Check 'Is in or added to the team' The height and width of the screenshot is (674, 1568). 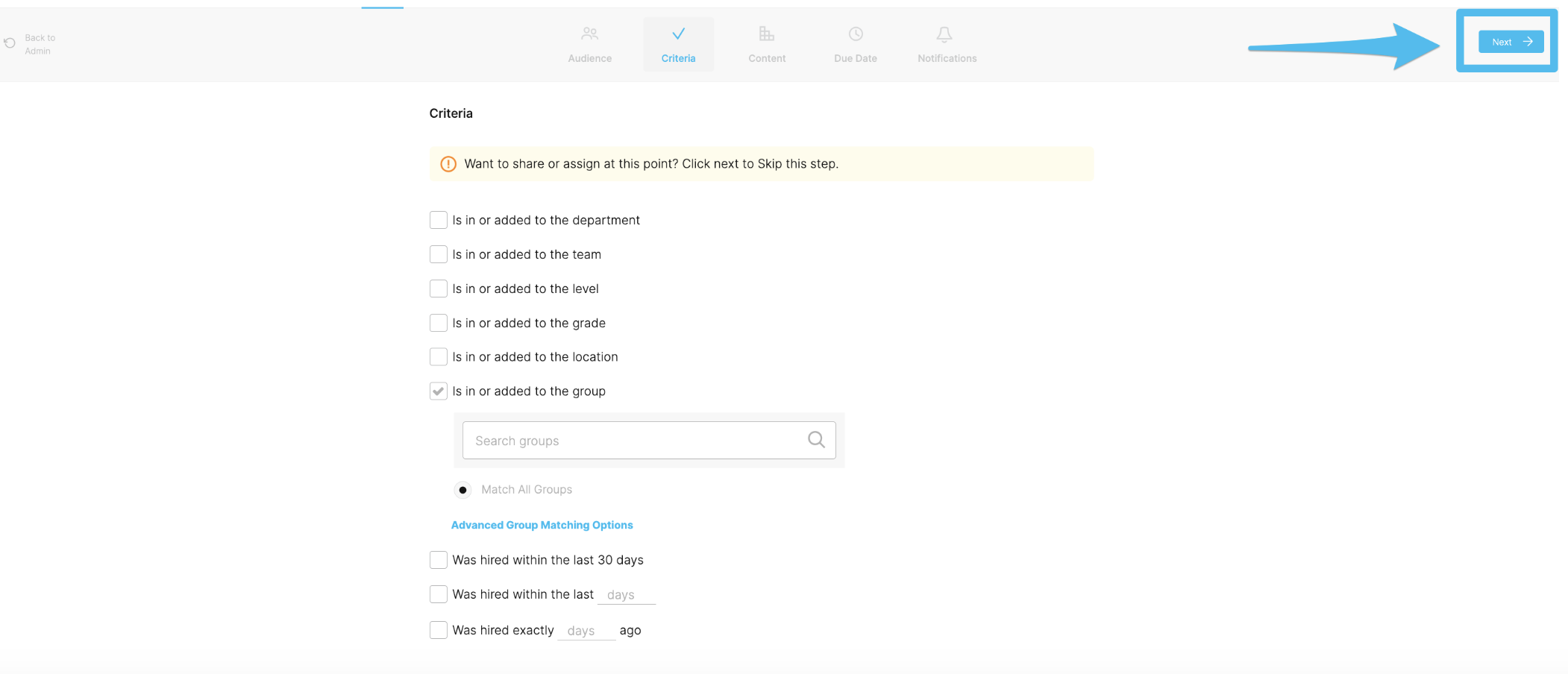point(439,254)
